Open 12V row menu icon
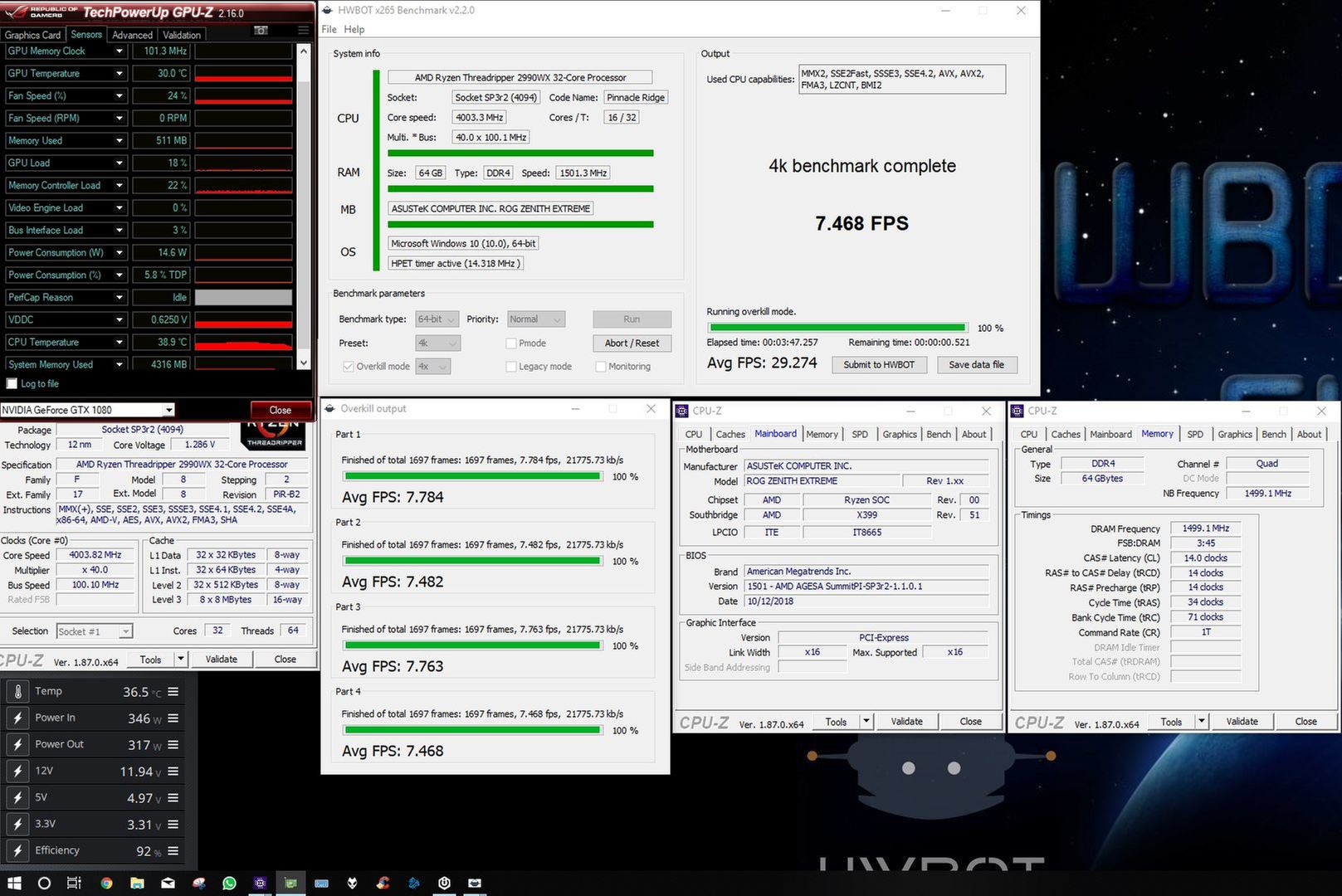The image size is (1342, 896). [173, 772]
